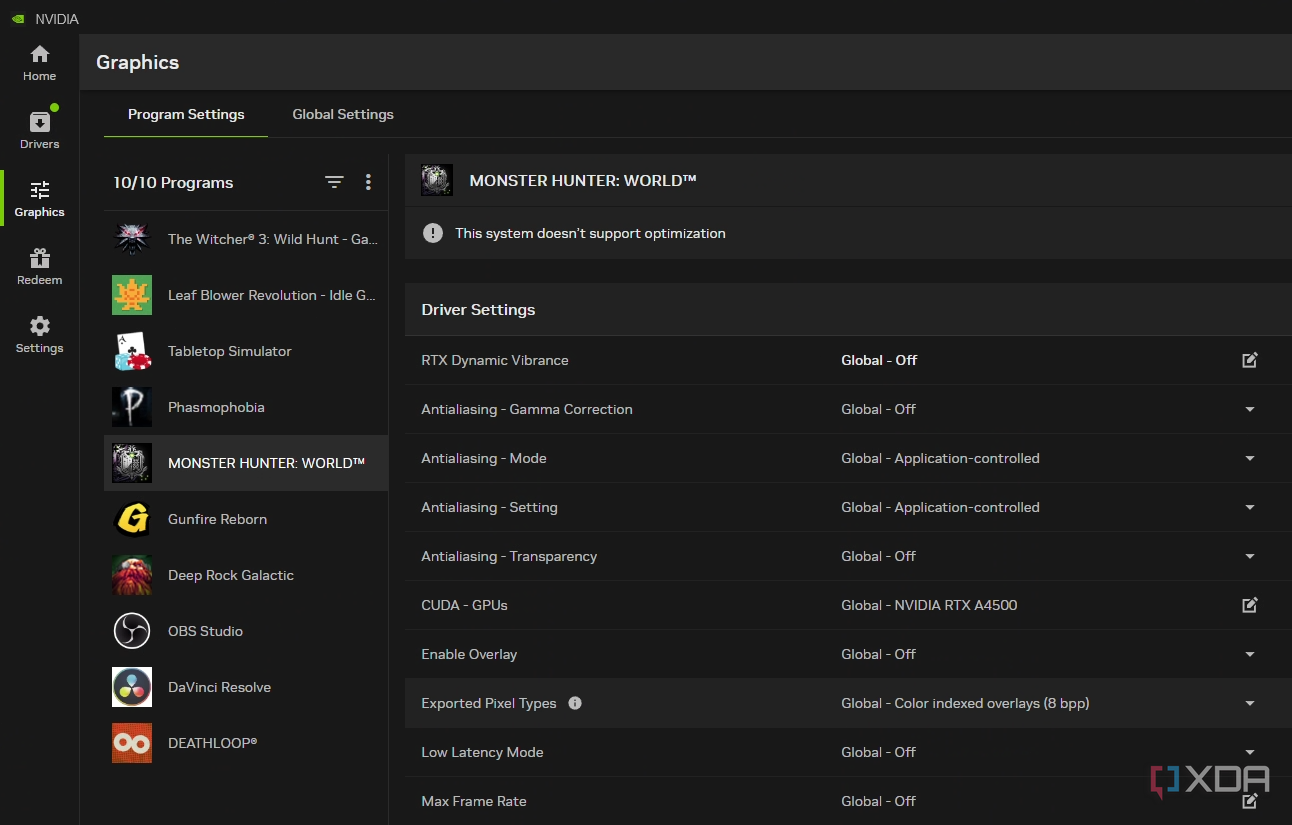Edit the CUDA - GPUs setting
This screenshot has width=1292, height=825.
pos(1249,605)
